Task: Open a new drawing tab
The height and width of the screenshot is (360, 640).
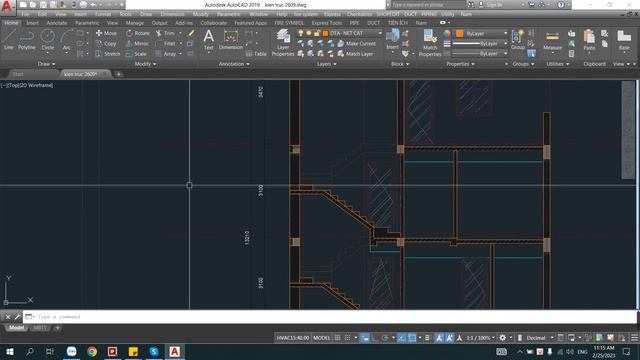Action: 118,74
